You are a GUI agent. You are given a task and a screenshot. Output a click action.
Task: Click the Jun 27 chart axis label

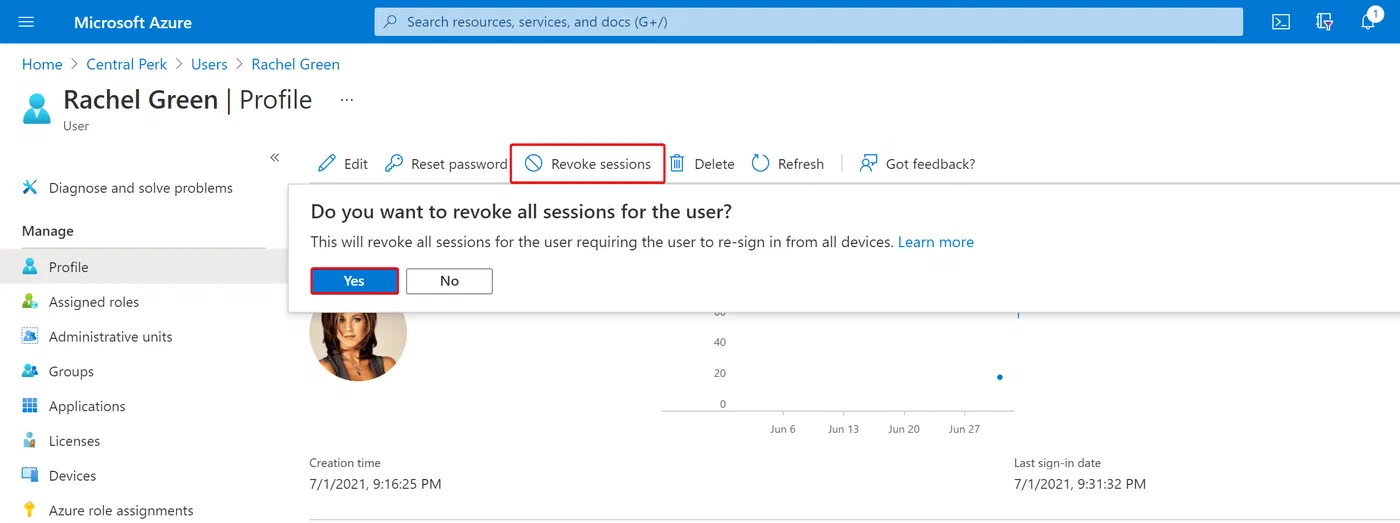point(964,429)
